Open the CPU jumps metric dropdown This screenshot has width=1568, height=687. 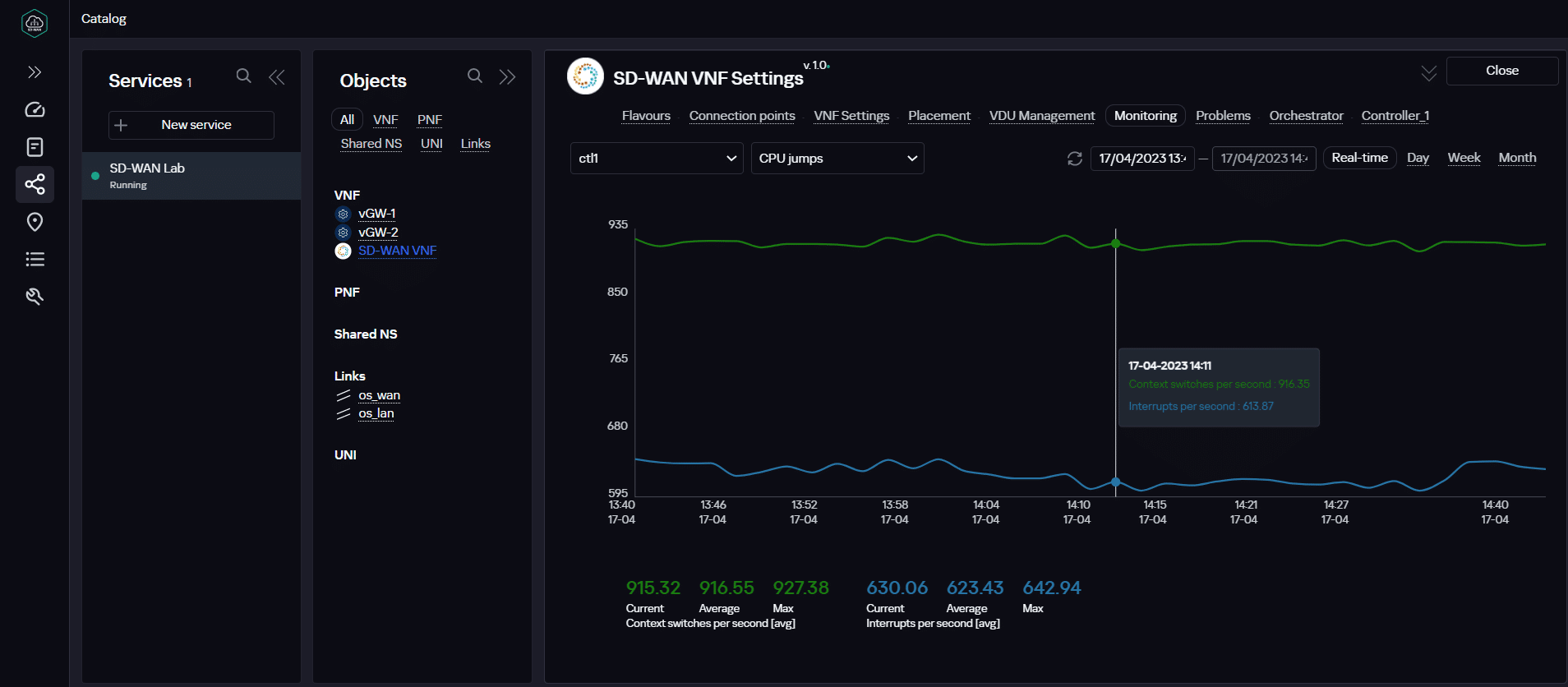(x=837, y=159)
